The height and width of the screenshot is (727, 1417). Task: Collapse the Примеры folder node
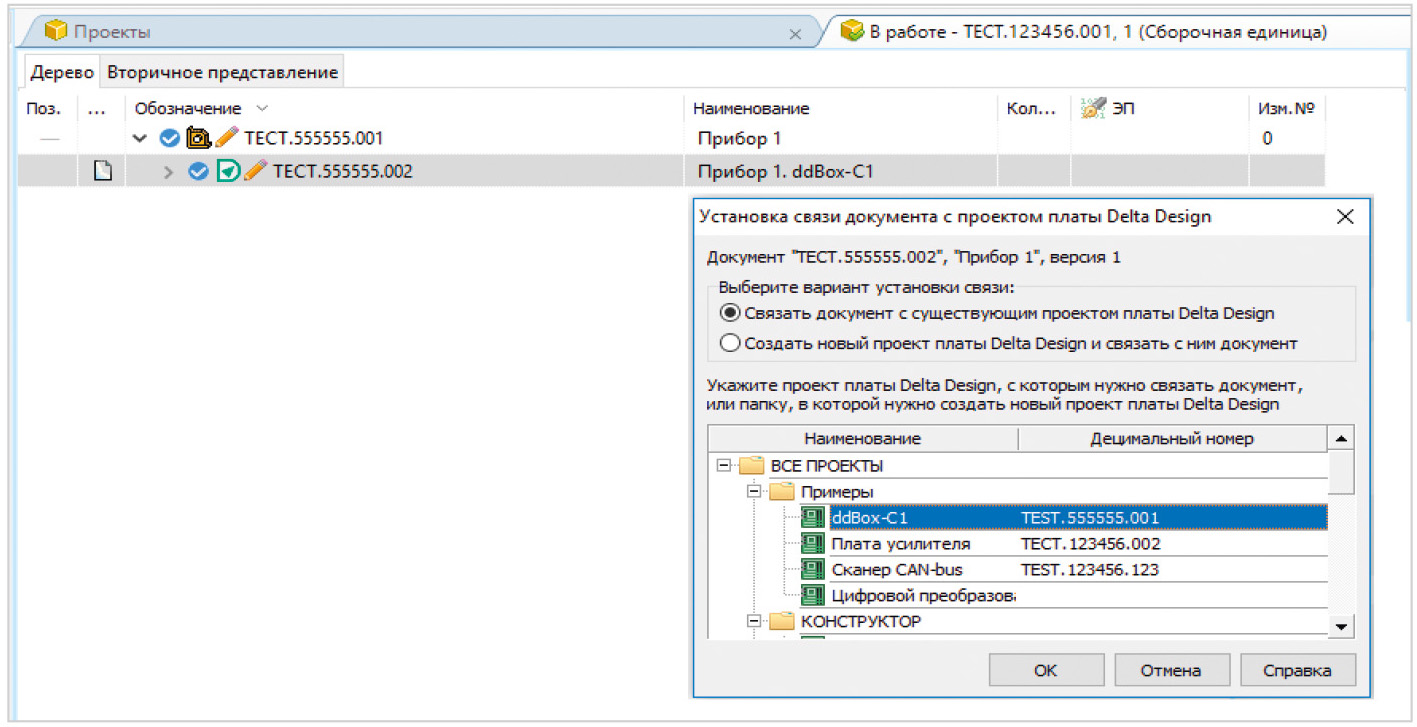(x=754, y=492)
